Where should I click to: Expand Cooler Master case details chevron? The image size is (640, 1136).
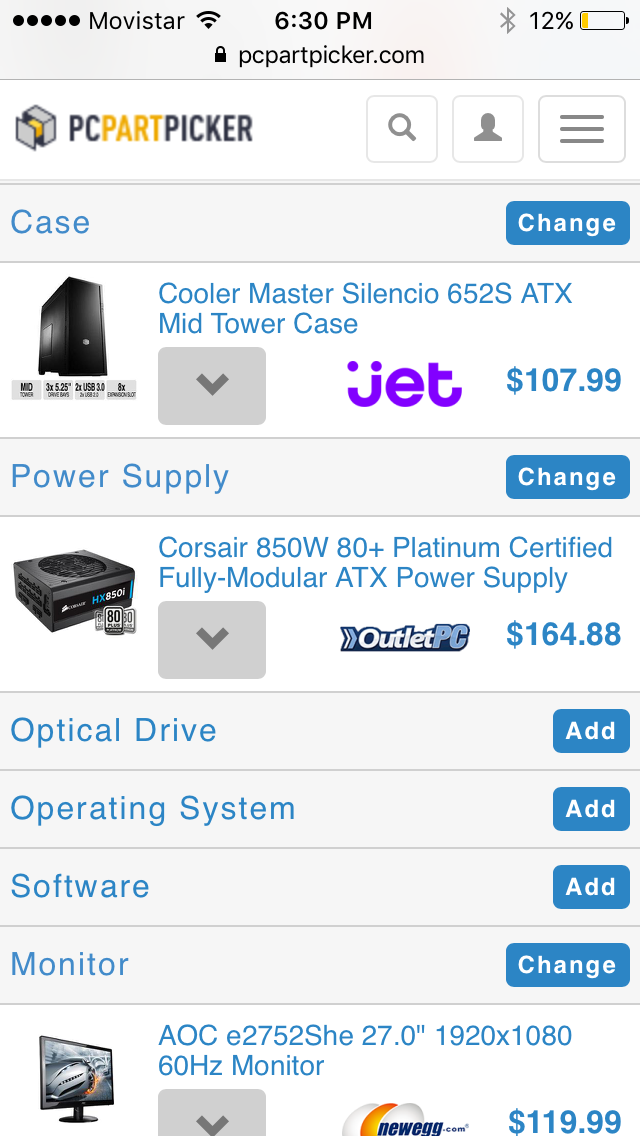click(x=212, y=385)
